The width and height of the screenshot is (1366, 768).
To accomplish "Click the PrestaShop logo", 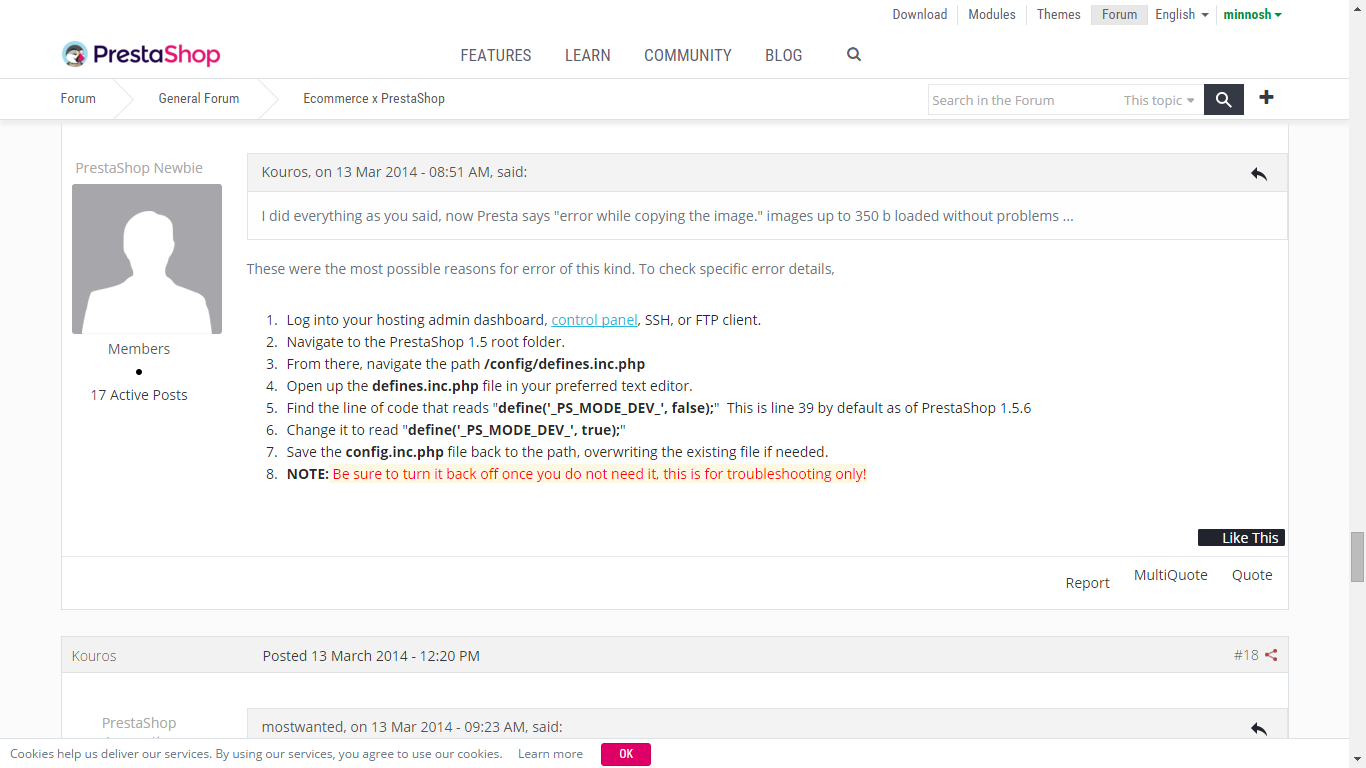I will click(x=141, y=54).
